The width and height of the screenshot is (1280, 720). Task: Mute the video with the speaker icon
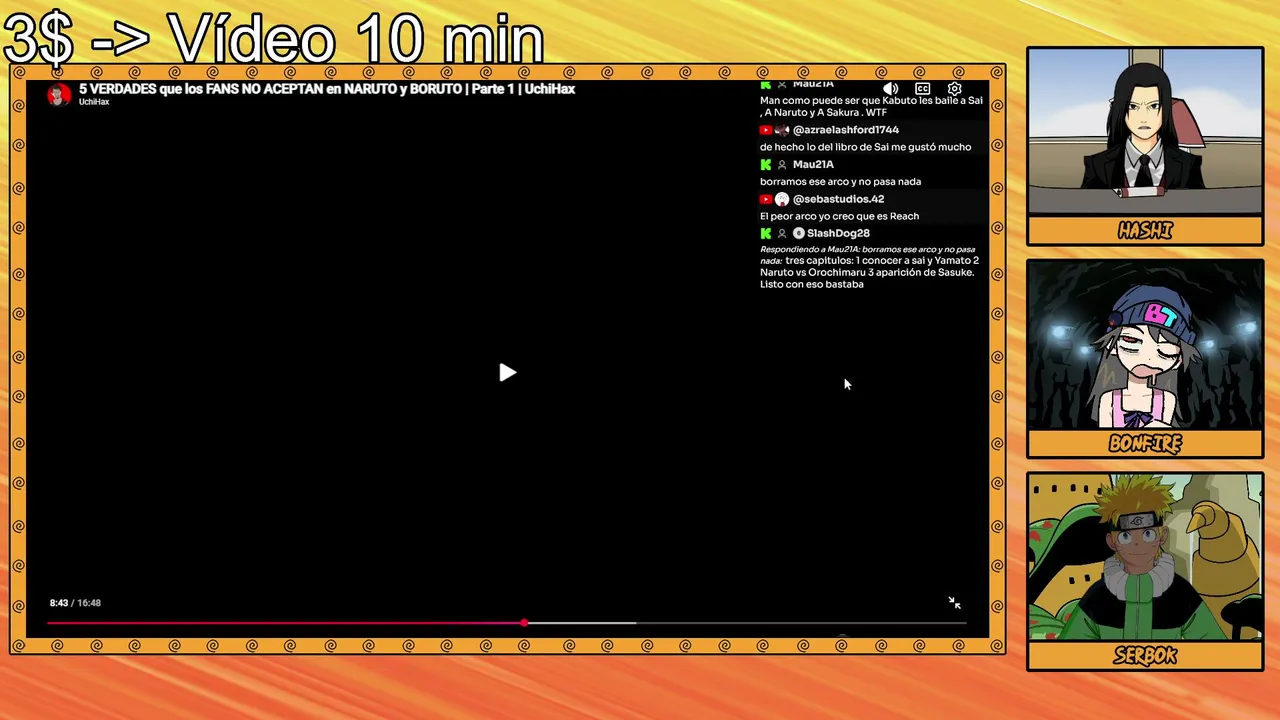(x=890, y=89)
